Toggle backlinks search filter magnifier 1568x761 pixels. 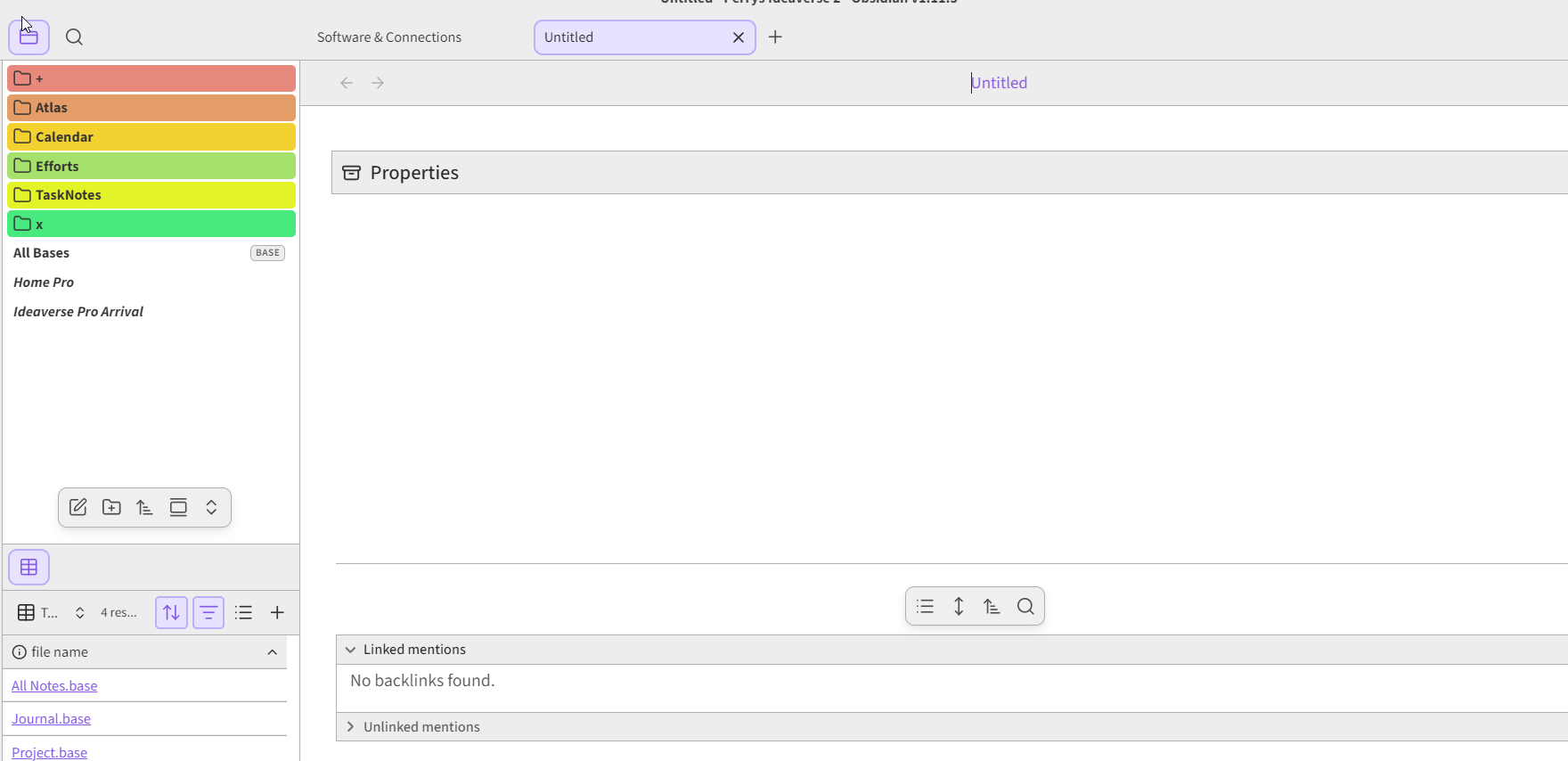pos(1025,607)
